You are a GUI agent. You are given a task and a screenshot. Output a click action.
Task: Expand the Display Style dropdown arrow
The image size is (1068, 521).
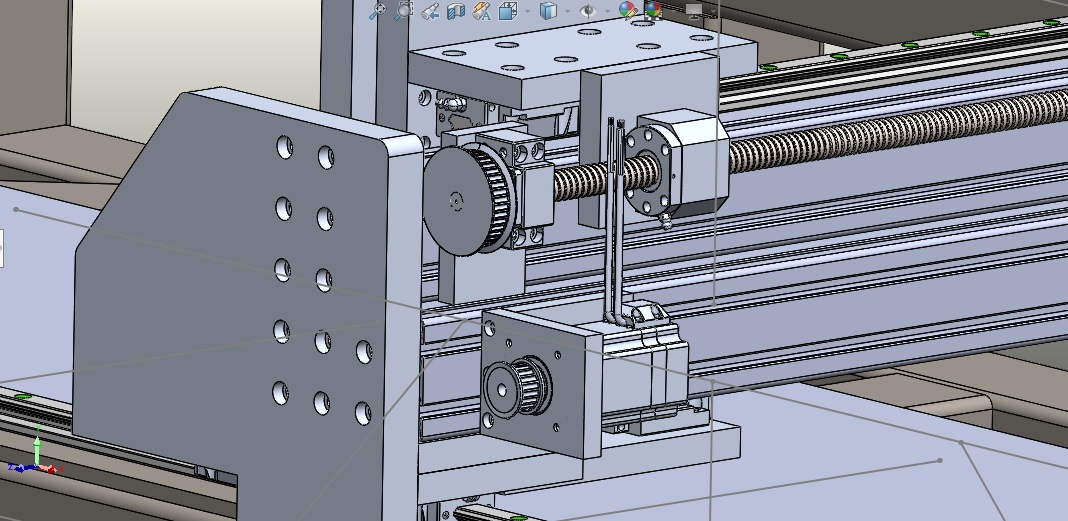565,11
